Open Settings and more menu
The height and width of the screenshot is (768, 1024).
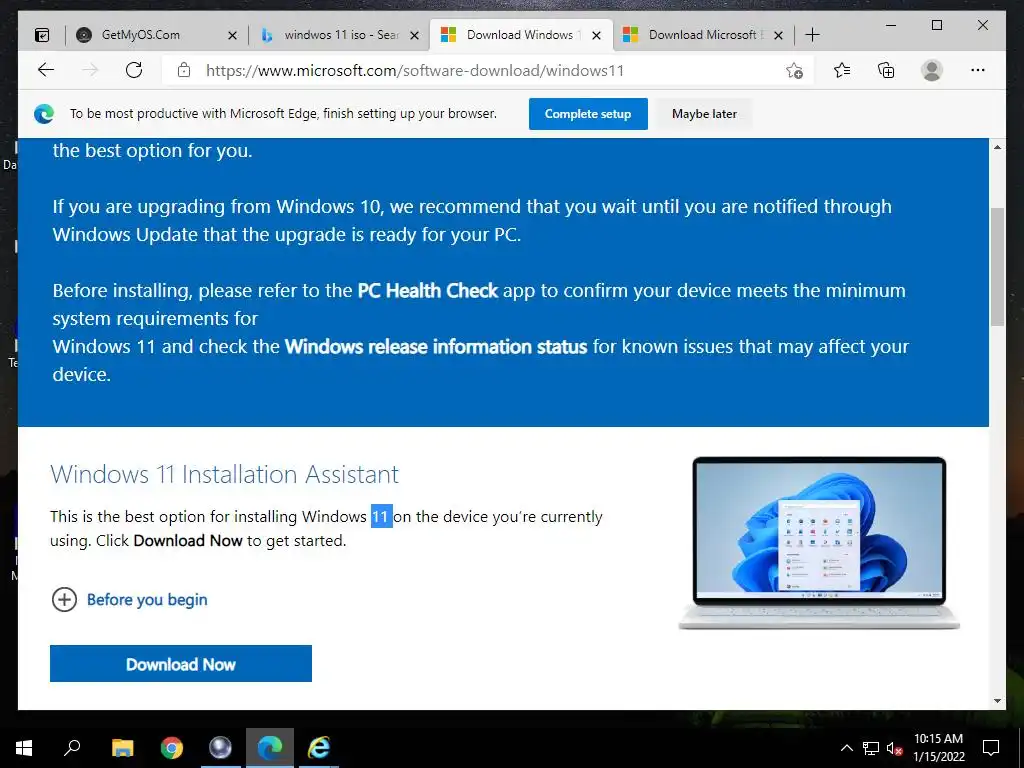pyautogui.click(x=978, y=70)
